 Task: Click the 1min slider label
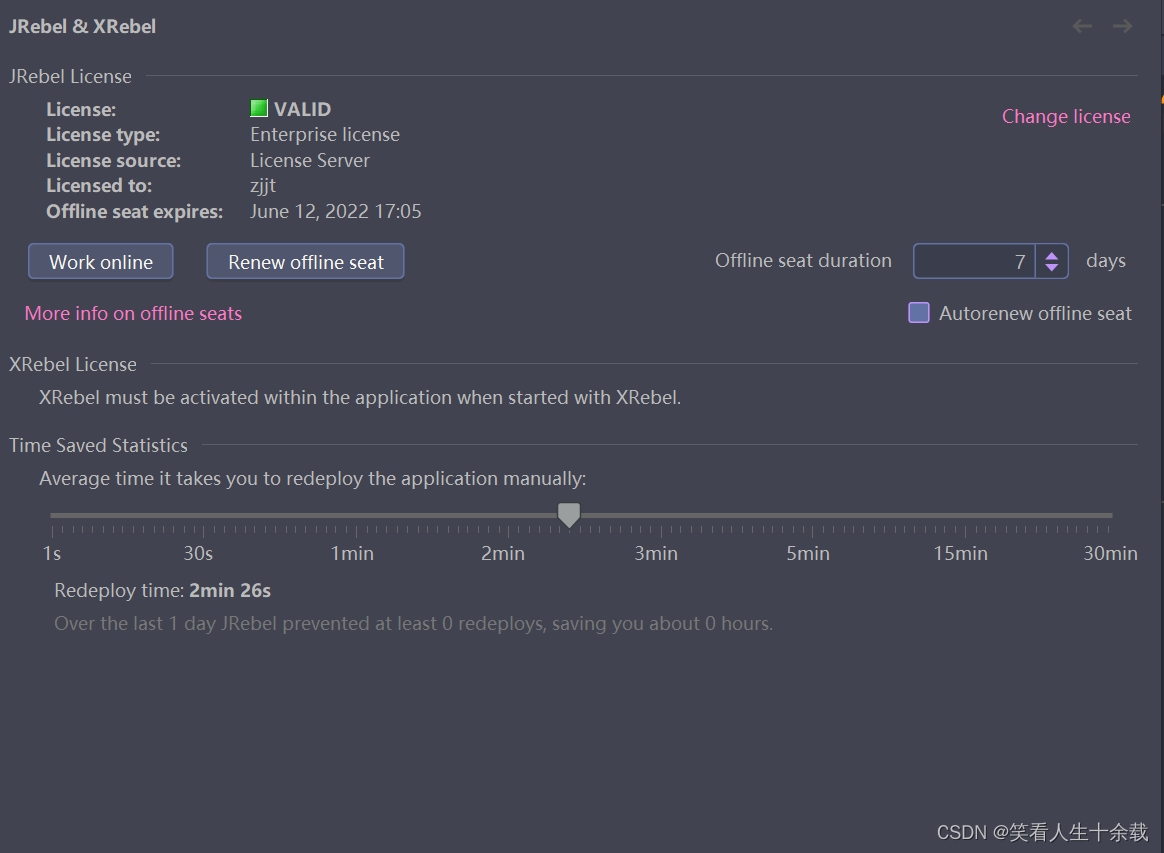coord(352,554)
